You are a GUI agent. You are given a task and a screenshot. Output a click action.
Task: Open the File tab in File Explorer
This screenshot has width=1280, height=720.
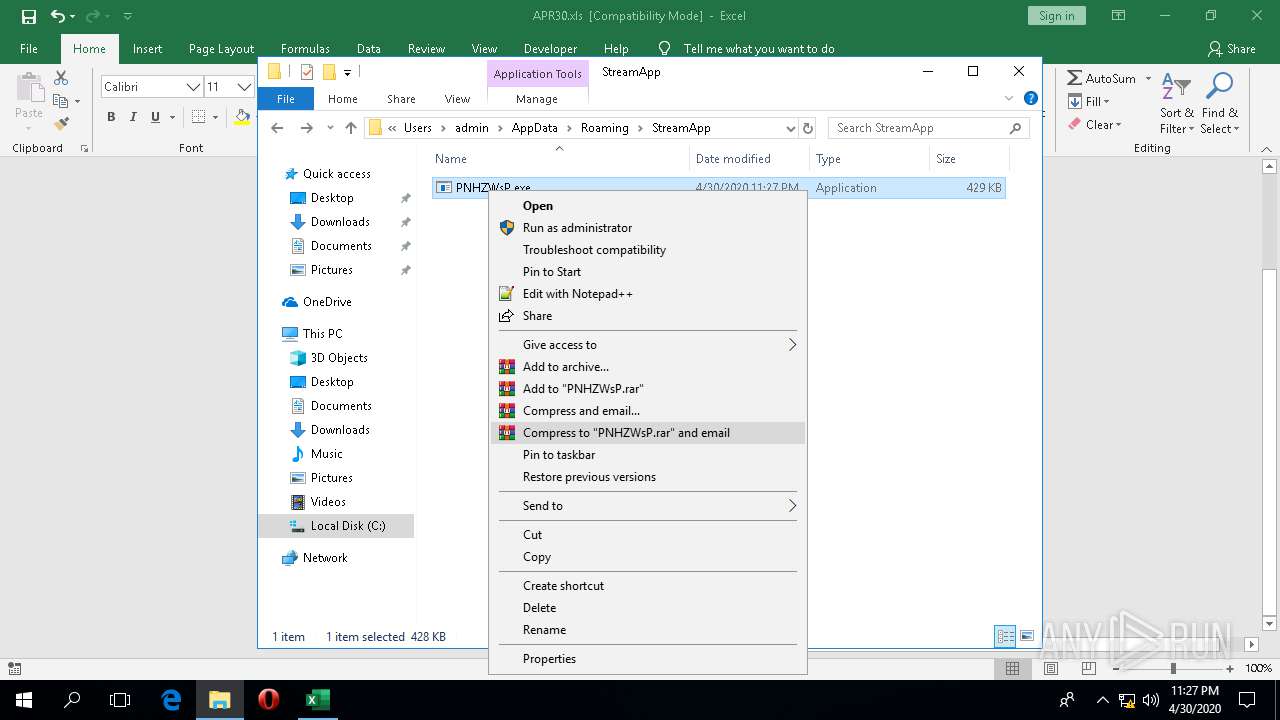click(286, 98)
